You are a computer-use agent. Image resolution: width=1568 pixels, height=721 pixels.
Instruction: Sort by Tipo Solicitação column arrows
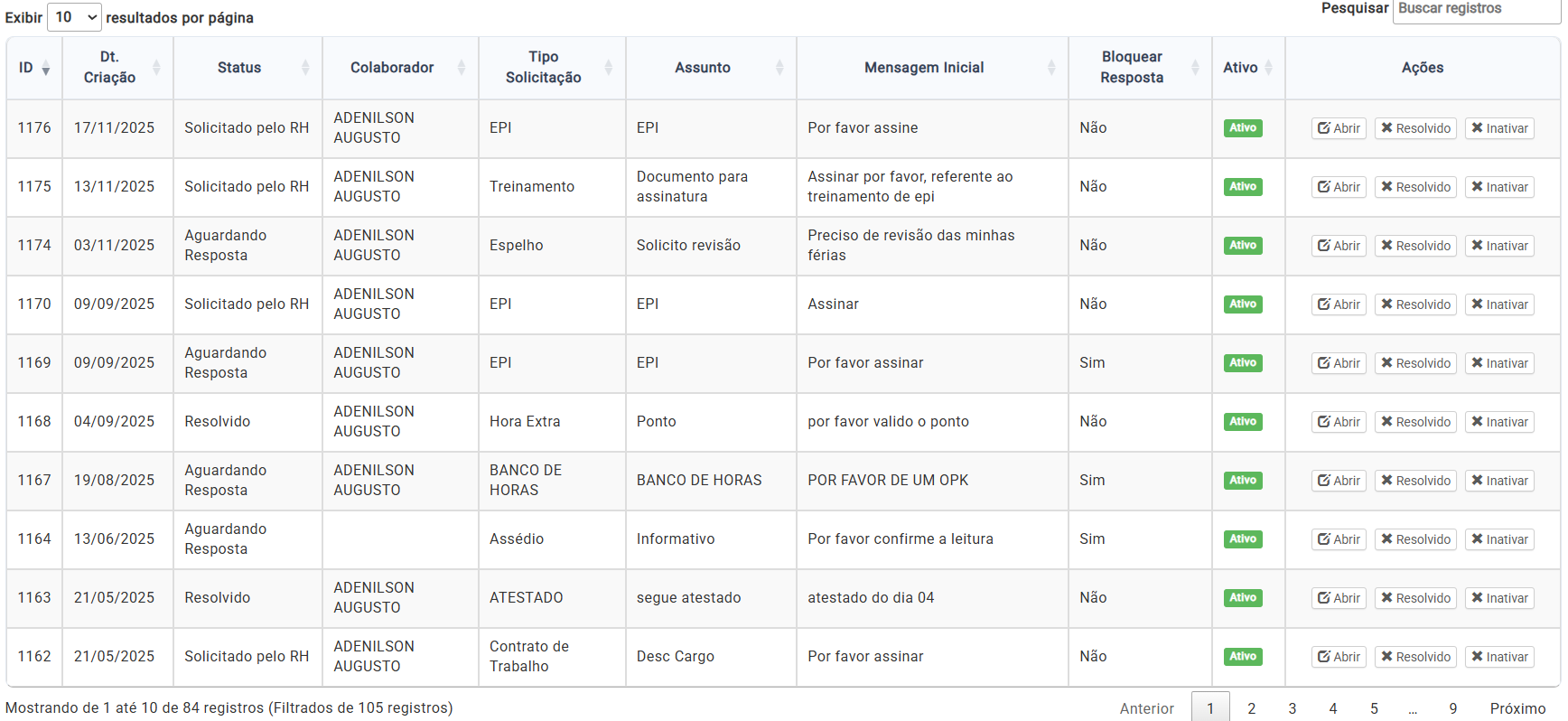609,68
